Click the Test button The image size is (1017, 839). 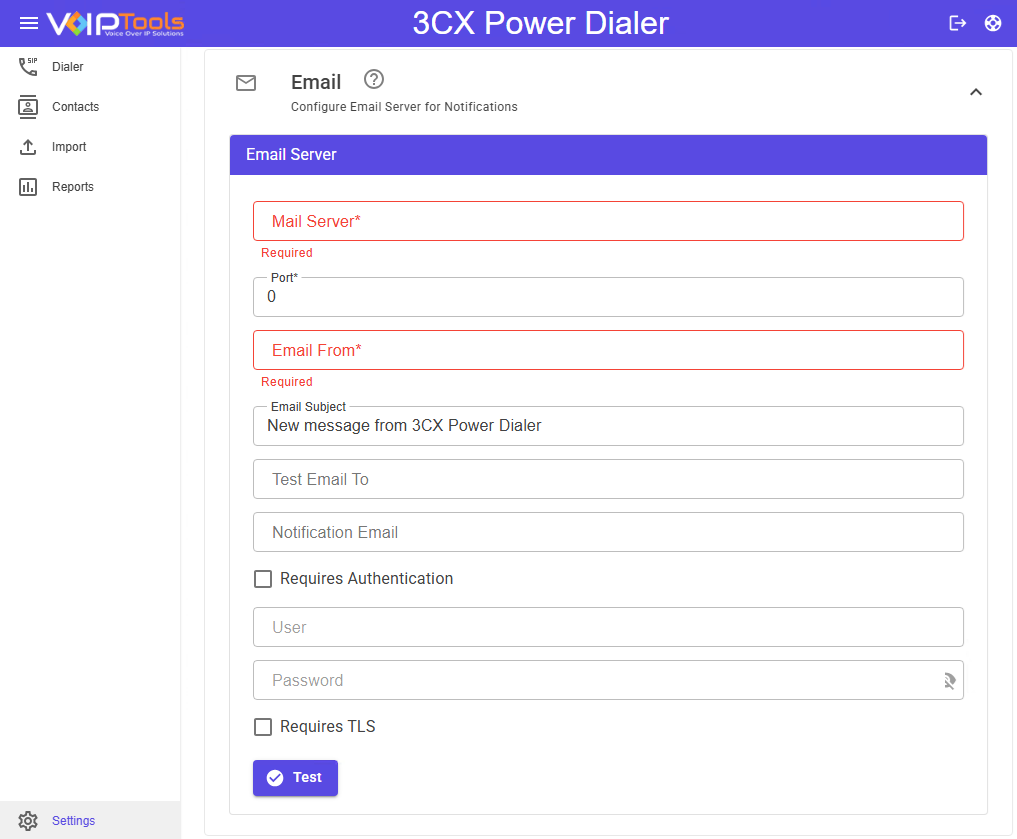(295, 778)
